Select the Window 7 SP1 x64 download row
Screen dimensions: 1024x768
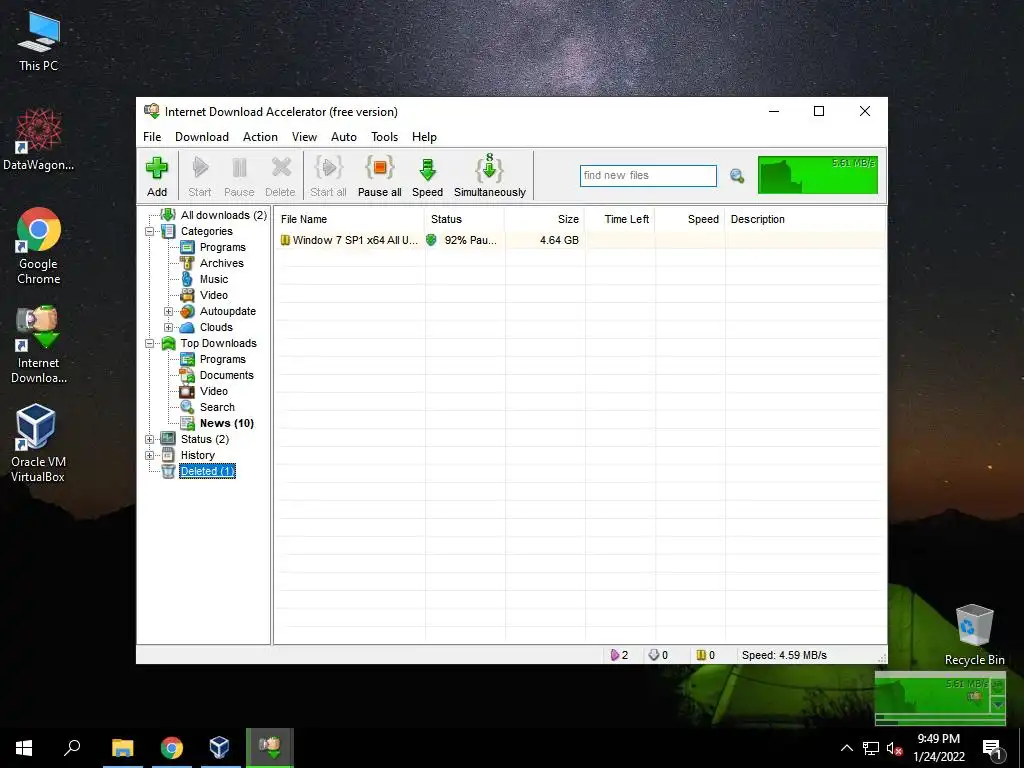(580, 240)
